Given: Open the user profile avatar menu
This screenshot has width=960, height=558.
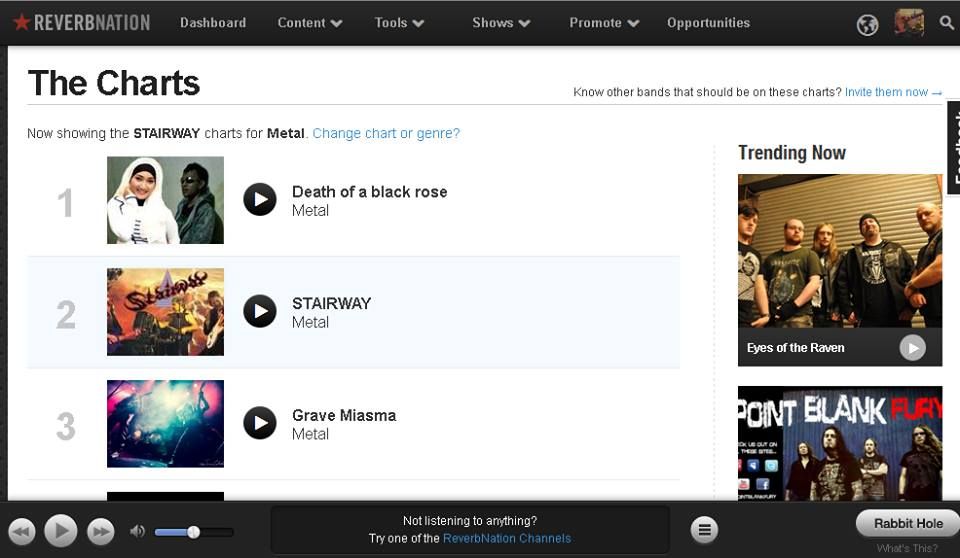Looking at the screenshot, I should pyautogui.click(x=909, y=23).
